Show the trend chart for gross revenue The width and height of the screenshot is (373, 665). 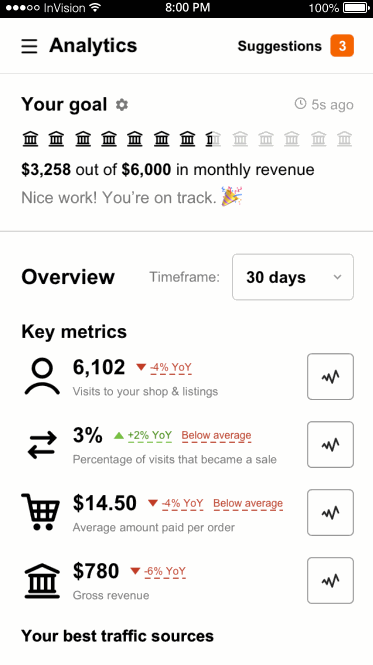coord(330,580)
